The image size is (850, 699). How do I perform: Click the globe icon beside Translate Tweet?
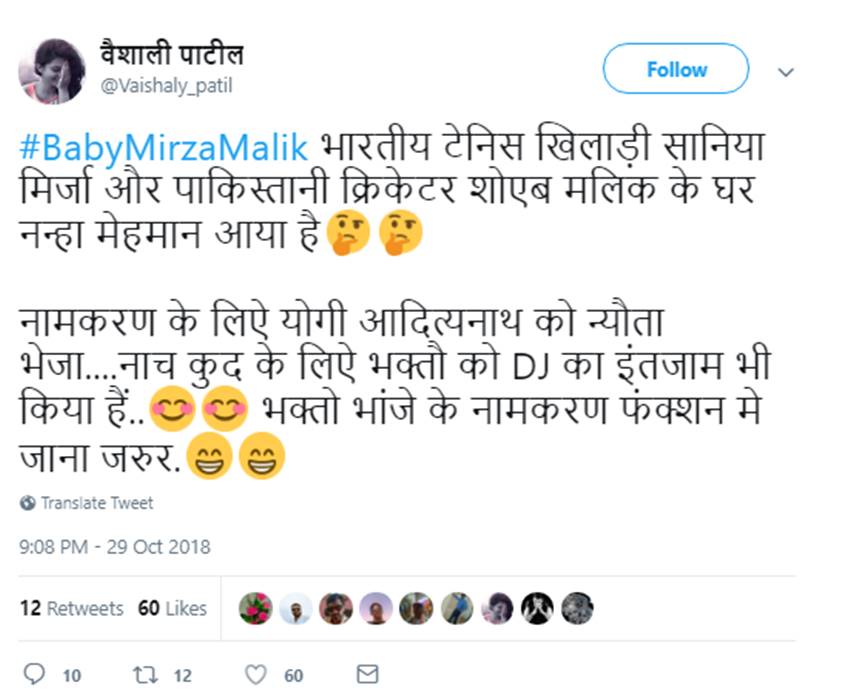coord(27,503)
